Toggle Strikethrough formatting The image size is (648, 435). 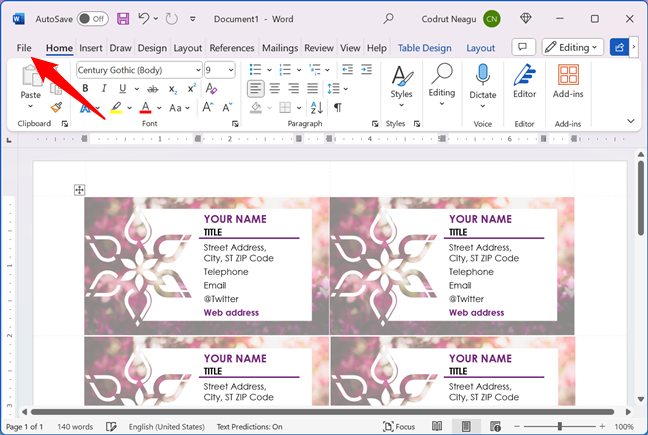152,88
